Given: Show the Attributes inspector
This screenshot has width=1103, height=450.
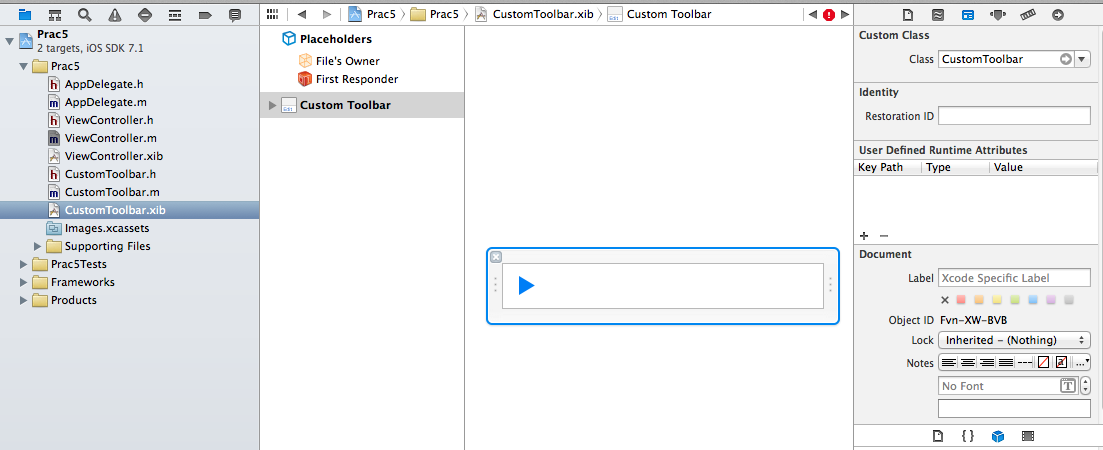Looking at the screenshot, I should 997,14.
